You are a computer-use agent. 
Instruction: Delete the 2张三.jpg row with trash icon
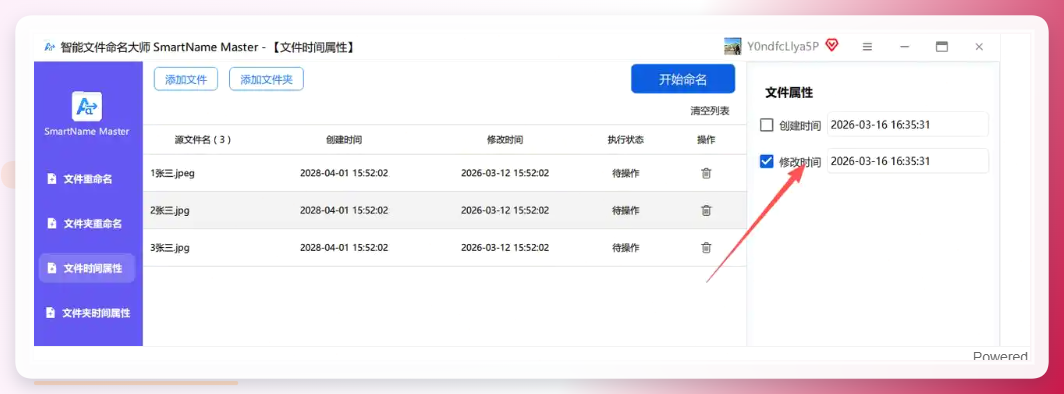[706, 210]
